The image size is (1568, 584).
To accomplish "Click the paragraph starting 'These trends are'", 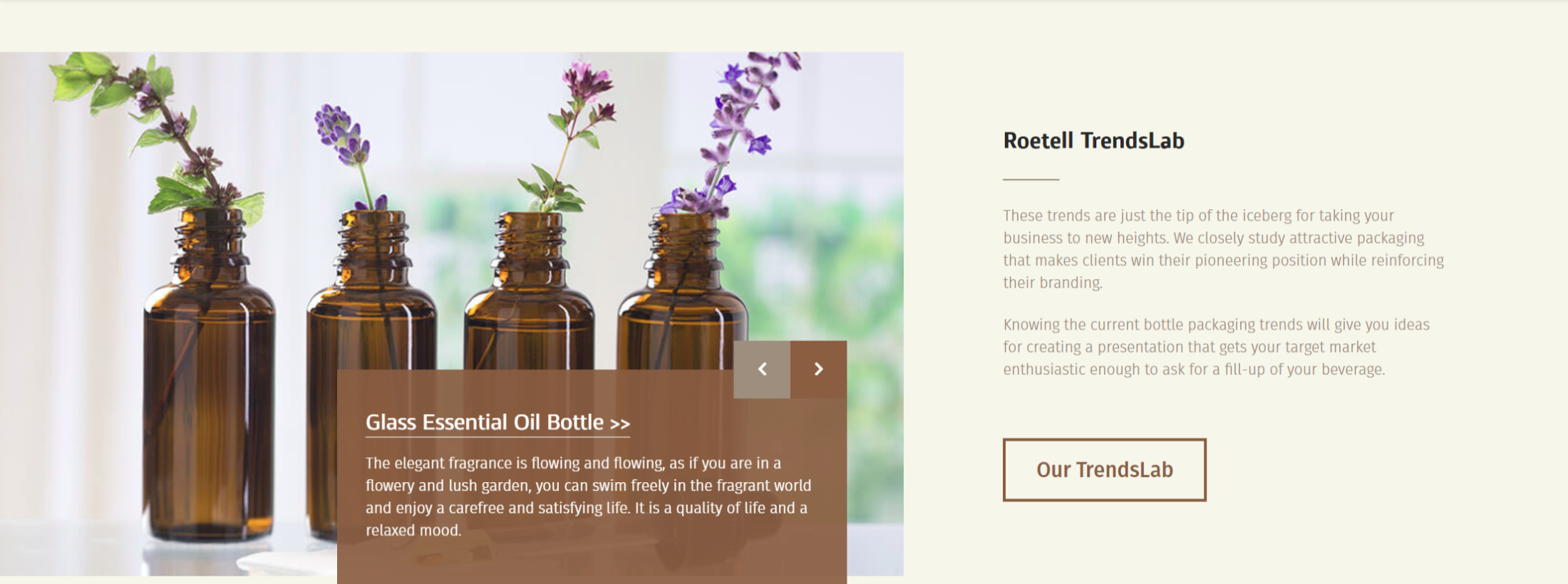I will click(x=1223, y=249).
